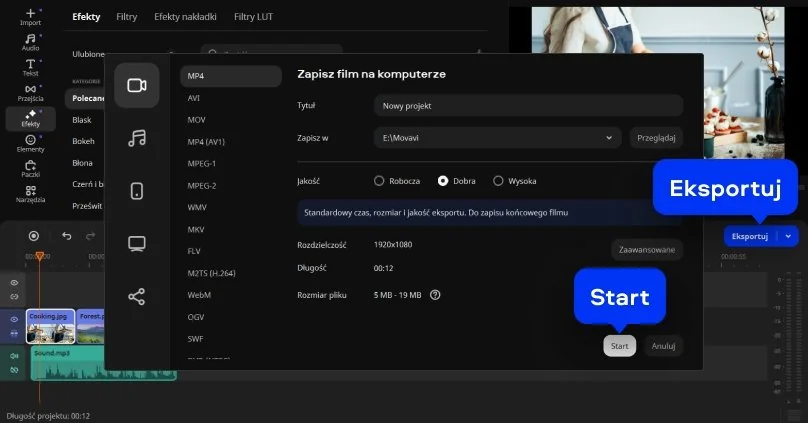Switch to the Filtry LUT tab
The width and height of the screenshot is (808, 423).
click(253, 17)
